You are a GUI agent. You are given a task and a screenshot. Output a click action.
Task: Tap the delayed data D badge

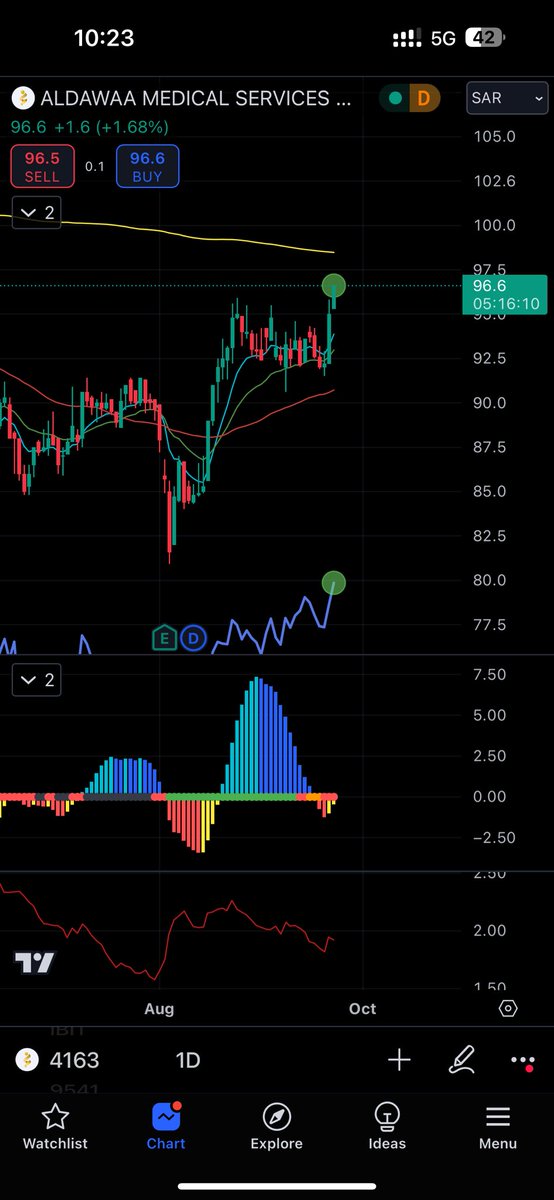(424, 98)
